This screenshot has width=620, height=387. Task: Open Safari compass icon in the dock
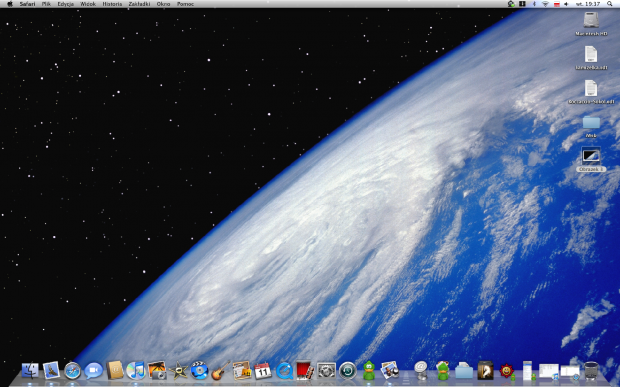coord(72,371)
